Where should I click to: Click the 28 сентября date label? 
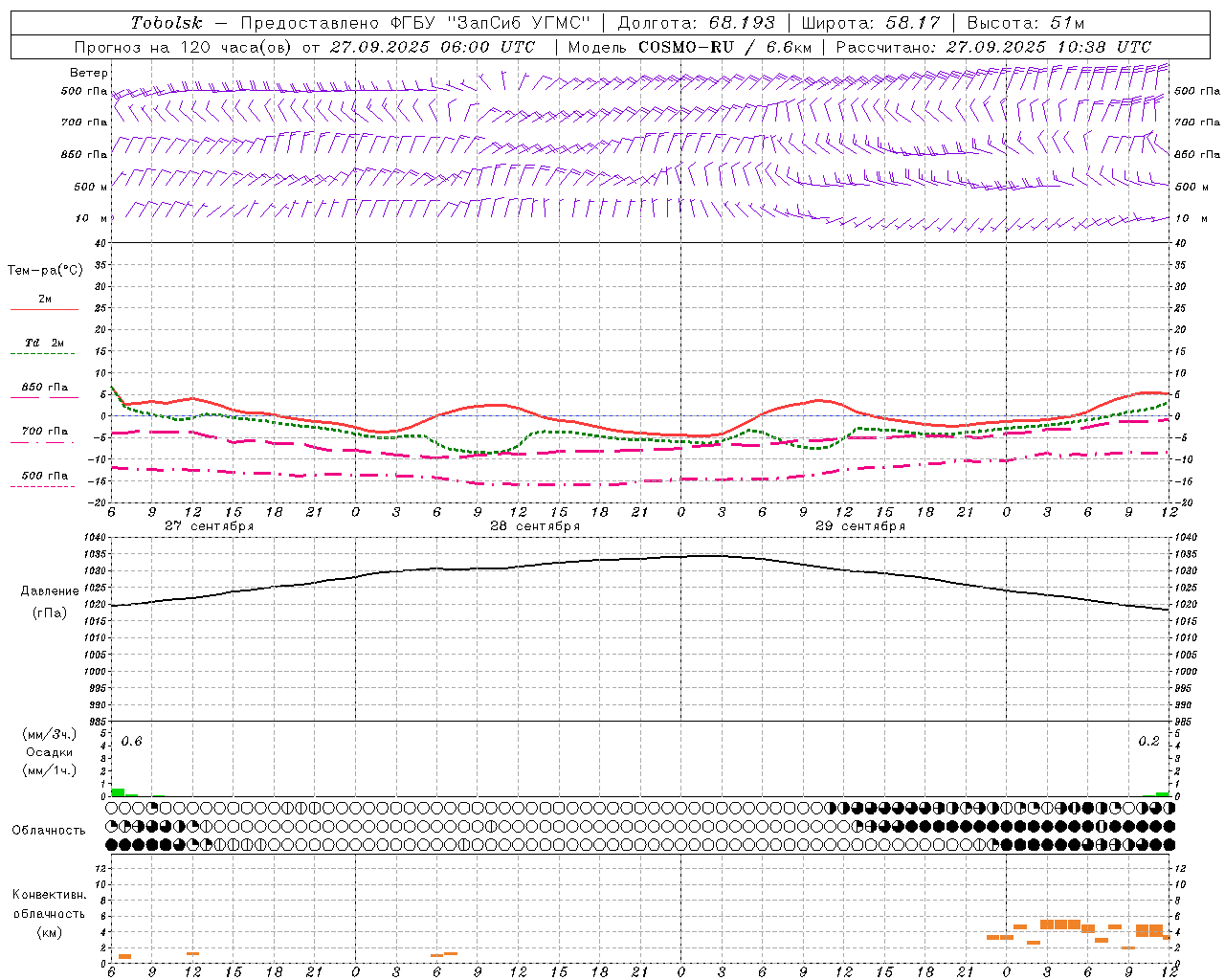535,526
